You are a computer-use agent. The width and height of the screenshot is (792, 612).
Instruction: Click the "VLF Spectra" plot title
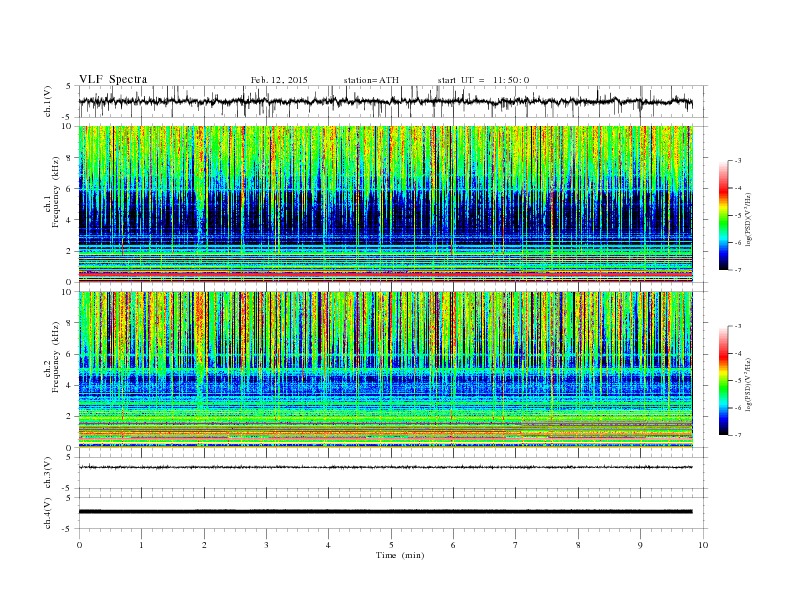113,79
